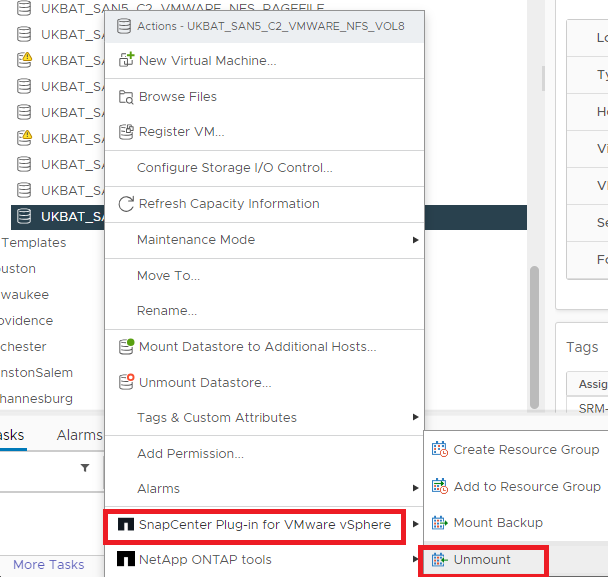This screenshot has height=577, width=608.
Task: Choose Move To... from the menu
Action: point(264,276)
